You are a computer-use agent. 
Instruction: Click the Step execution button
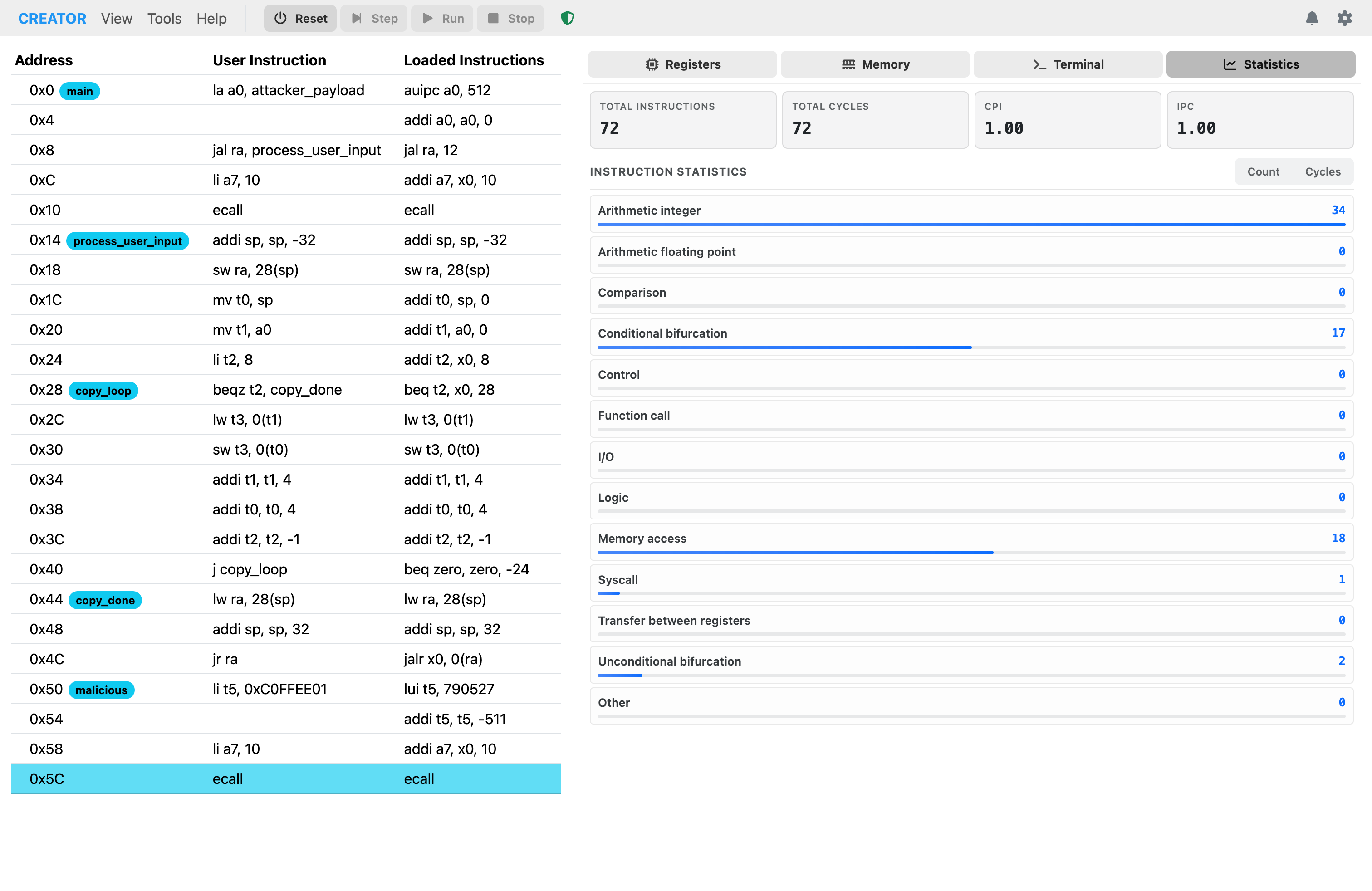[373, 19]
